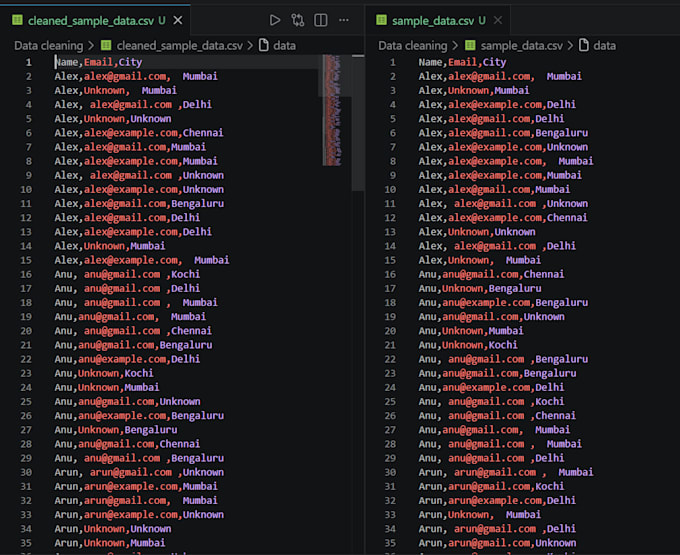The image size is (680, 555).
Task: Click 'Anu,Unknown,Kochi' on left line 23
Action: click(x=104, y=373)
